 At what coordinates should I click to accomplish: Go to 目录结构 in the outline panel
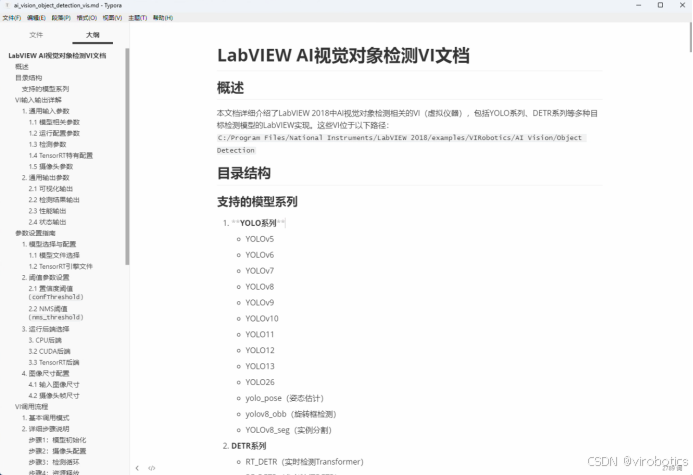pyautogui.click(x=29, y=78)
